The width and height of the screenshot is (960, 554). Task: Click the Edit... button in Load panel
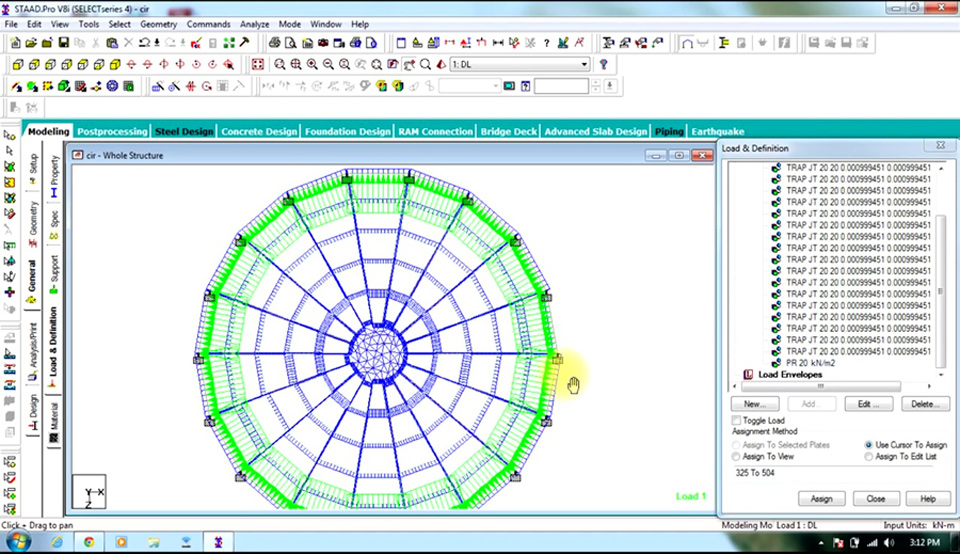tap(867, 404)
